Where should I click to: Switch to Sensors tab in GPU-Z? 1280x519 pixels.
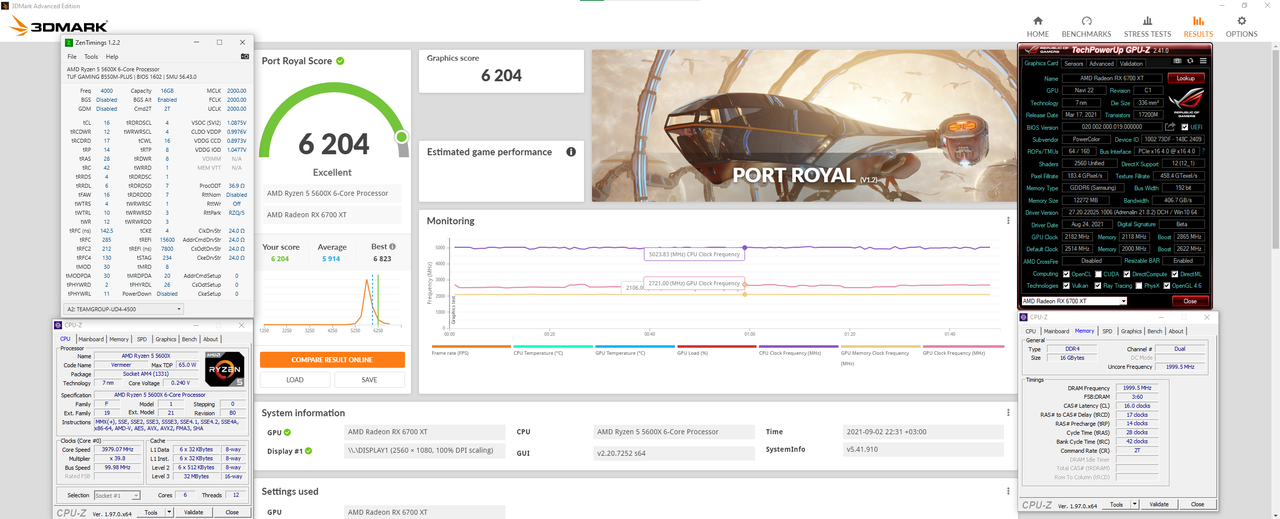point(1072,63)
